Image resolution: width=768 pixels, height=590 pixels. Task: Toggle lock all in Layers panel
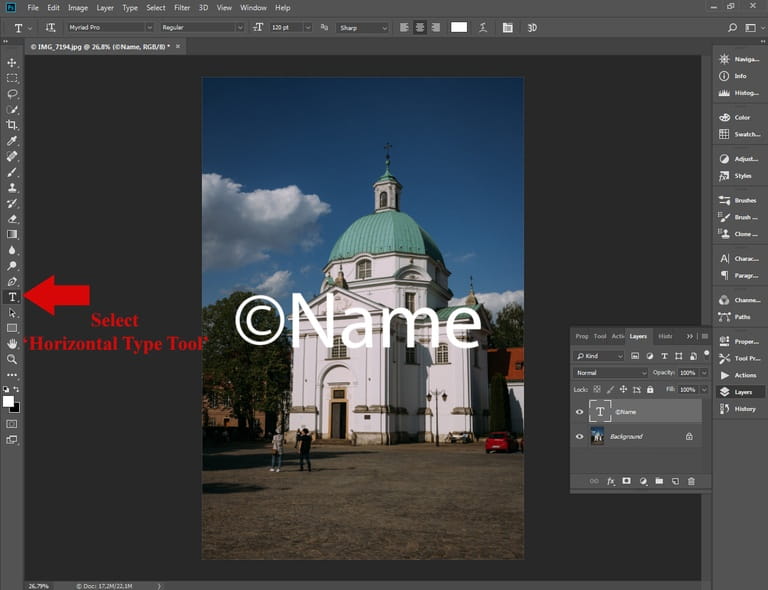click(x=650, y=389)
